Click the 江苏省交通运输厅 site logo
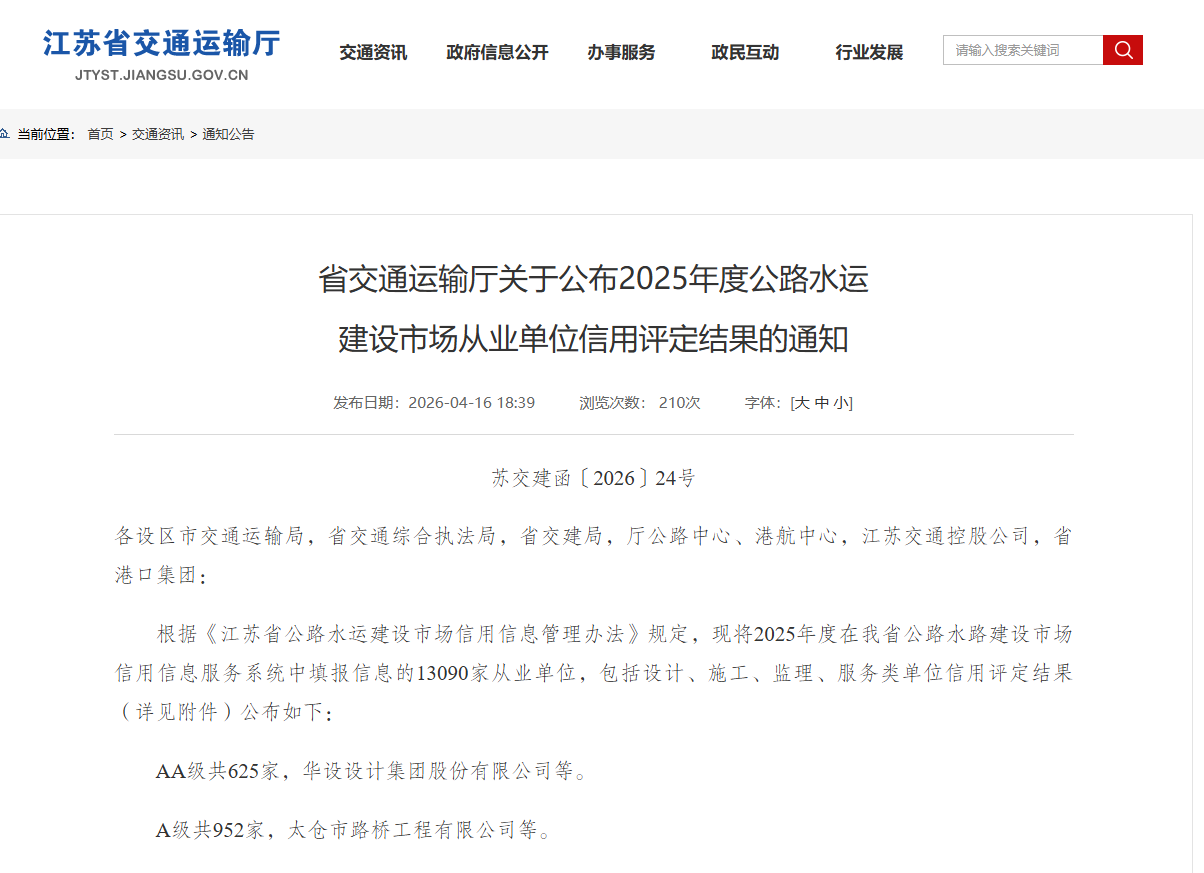1204x873 pixels. pos(161,44)
